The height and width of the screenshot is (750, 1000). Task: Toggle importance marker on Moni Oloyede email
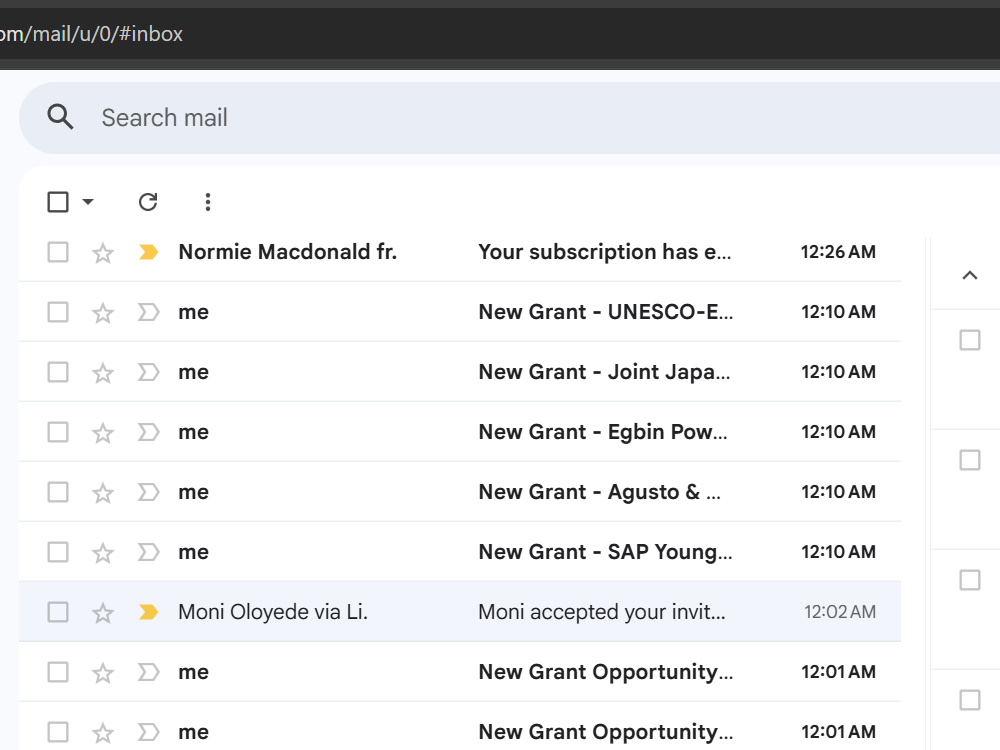pyautogui.click(x=148, y=612)
